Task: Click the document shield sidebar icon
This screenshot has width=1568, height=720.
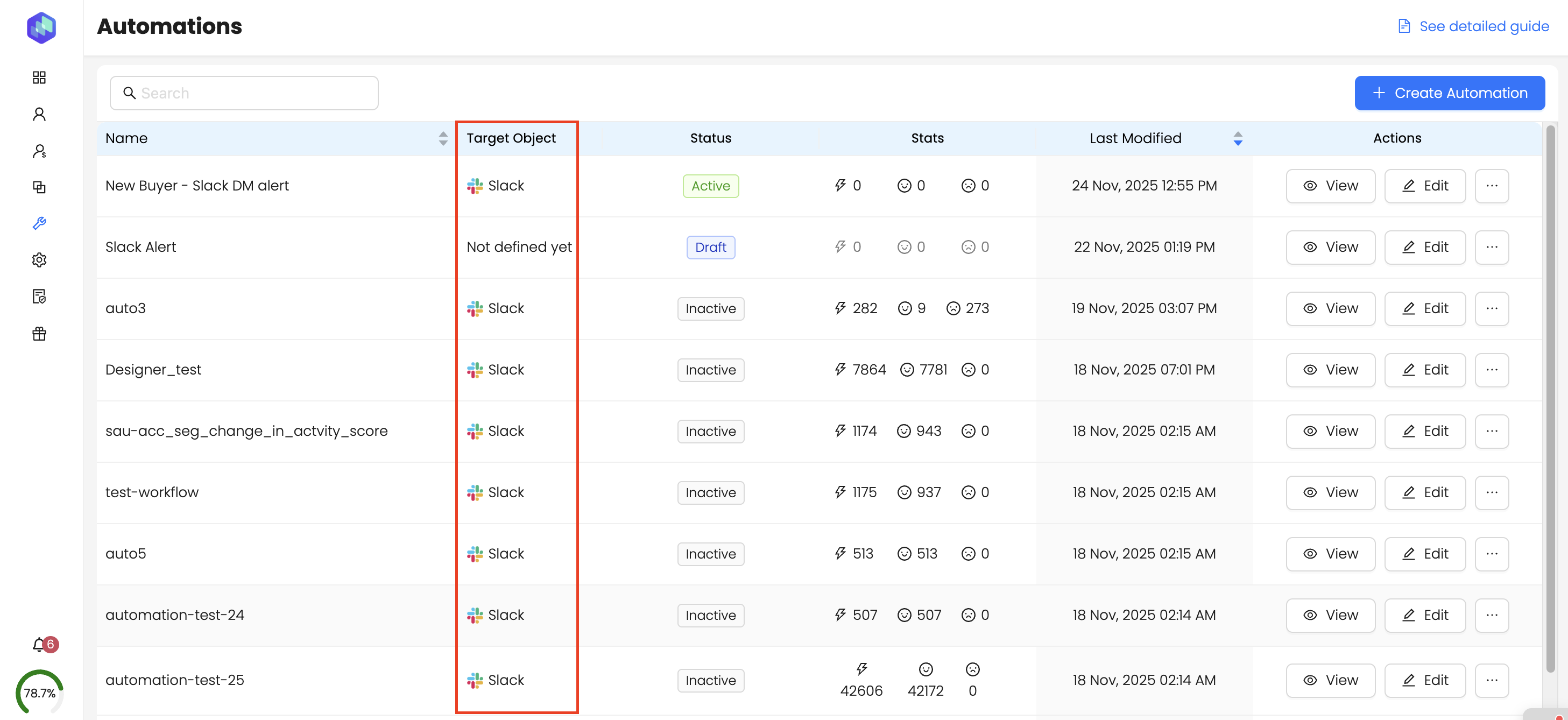Action: 39,297
